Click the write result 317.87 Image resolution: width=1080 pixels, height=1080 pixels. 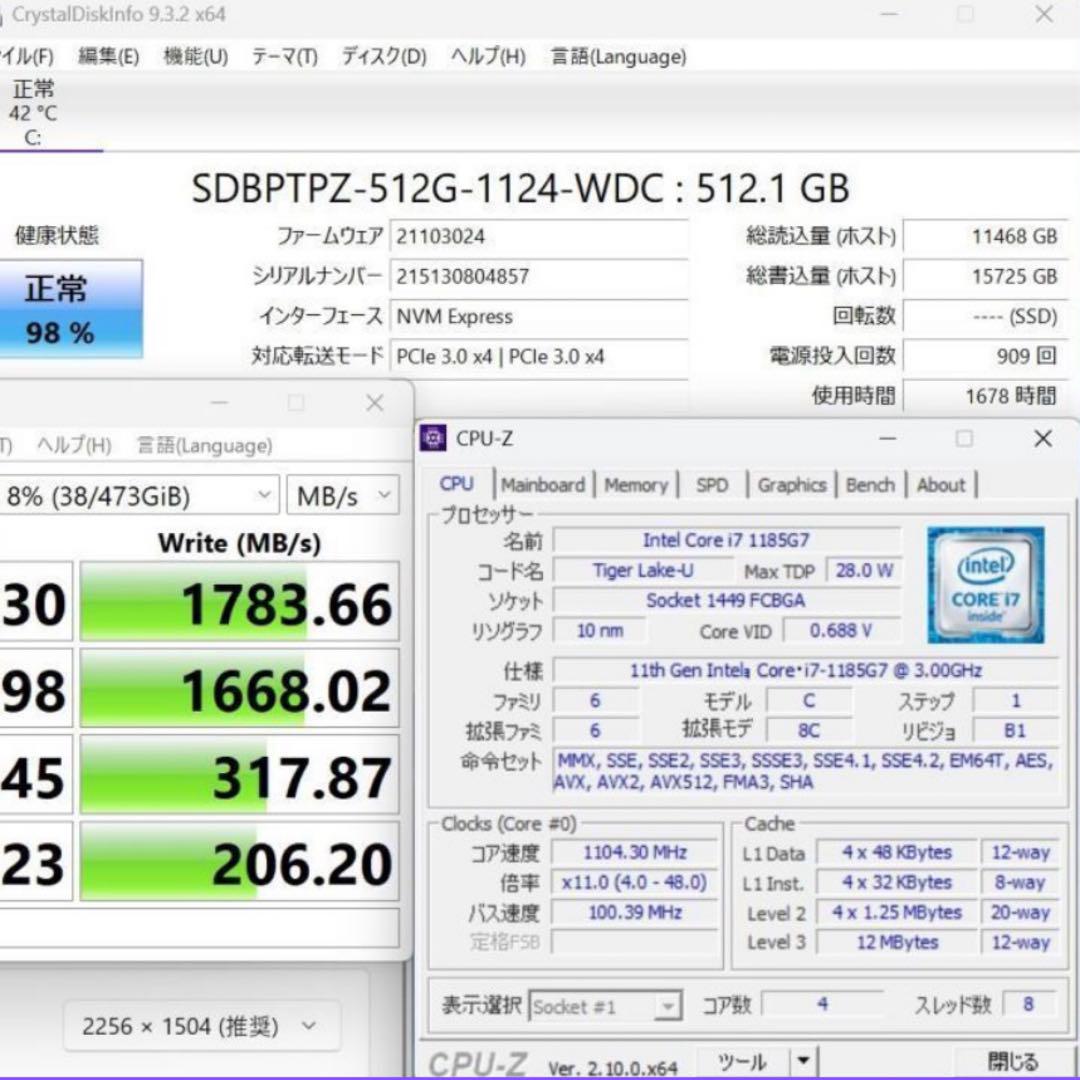coord(240,775)
